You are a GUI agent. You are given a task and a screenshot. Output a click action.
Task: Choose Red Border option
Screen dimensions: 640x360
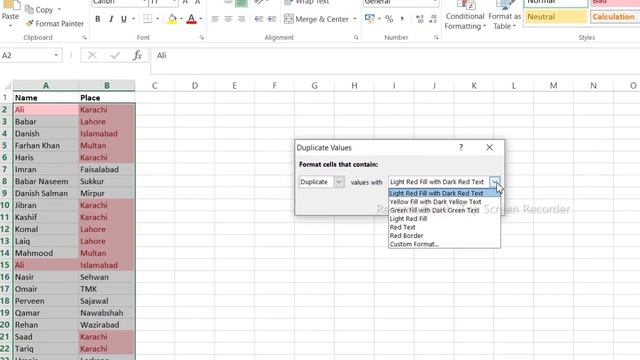[444, 236]
